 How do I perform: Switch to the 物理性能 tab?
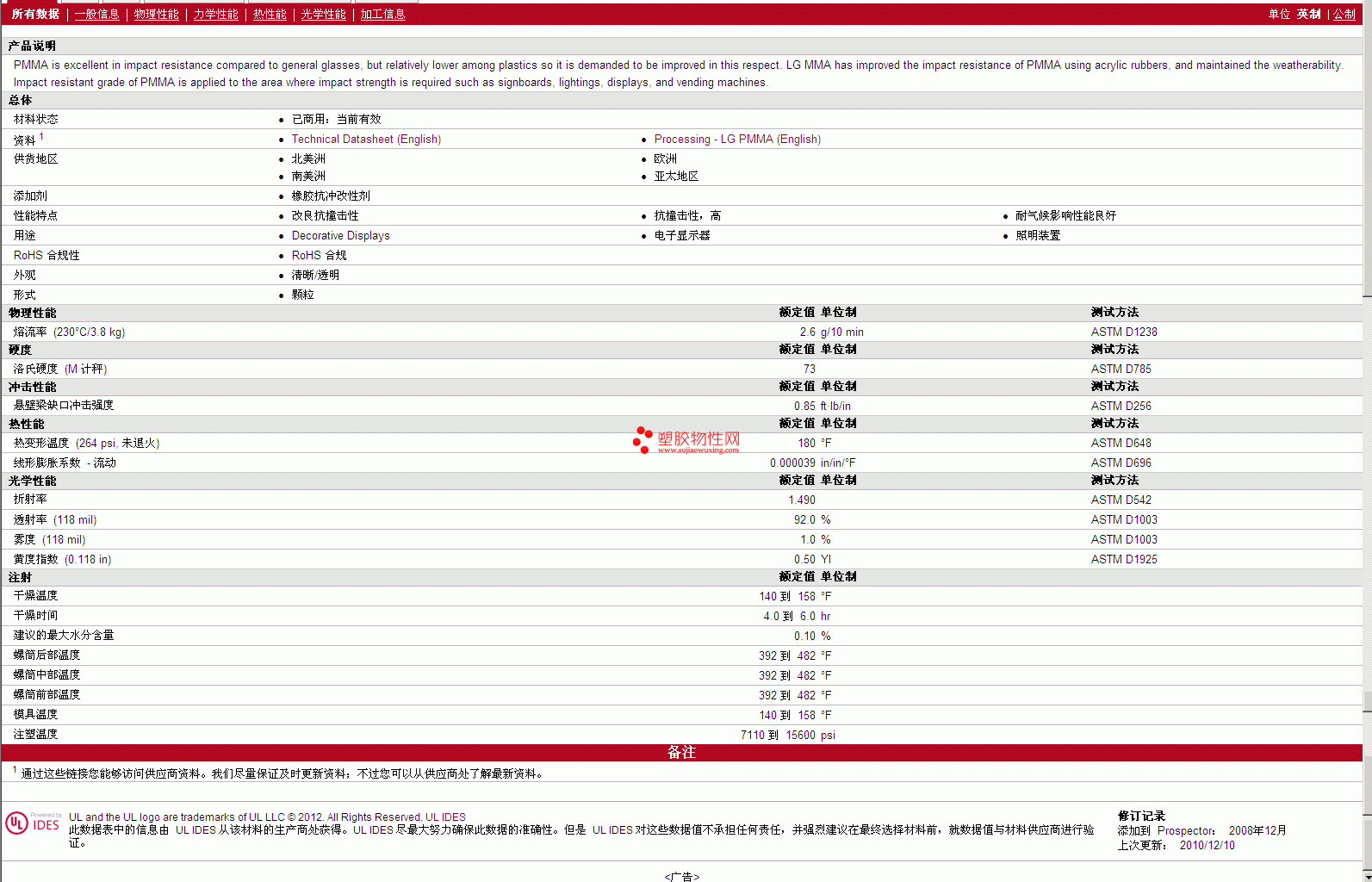(x=156, y=14)
